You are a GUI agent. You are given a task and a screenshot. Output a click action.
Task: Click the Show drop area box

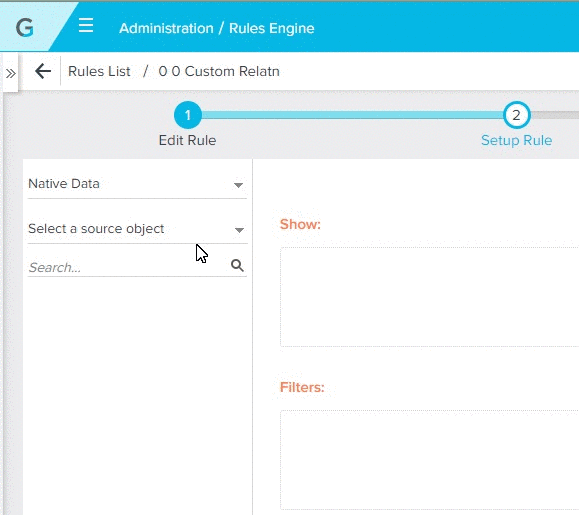[x=429, y=297]
